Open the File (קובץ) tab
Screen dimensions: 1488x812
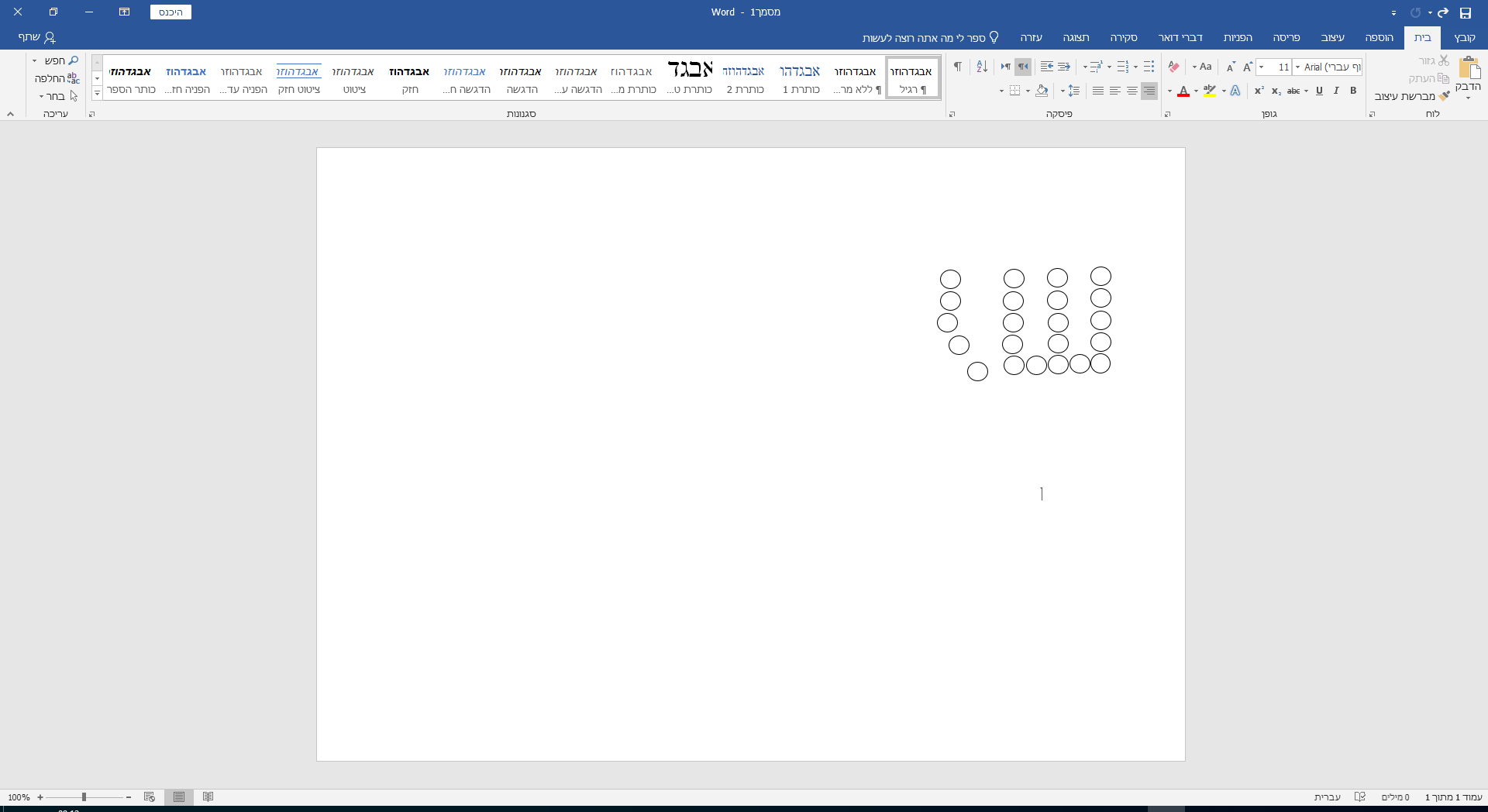[1464, 37]
